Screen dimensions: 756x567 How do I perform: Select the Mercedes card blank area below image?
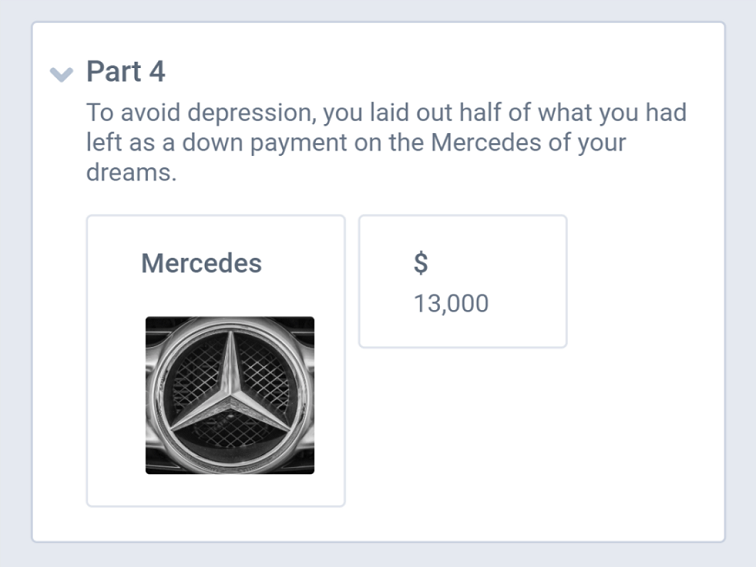pos(216,490)
